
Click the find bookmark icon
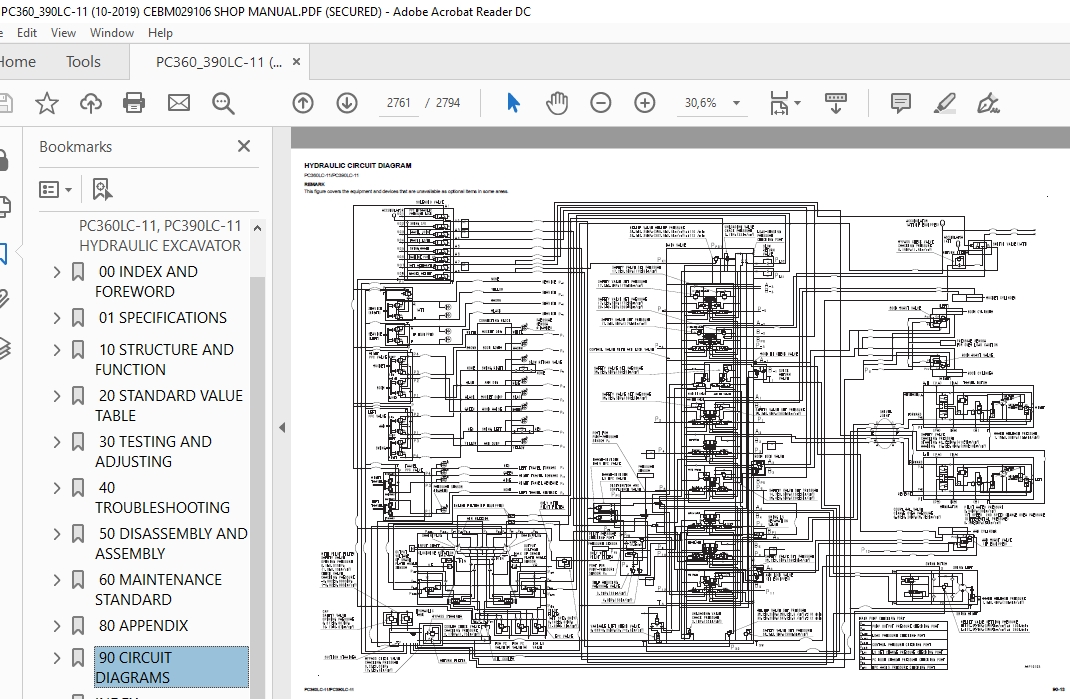click(102, 189)
